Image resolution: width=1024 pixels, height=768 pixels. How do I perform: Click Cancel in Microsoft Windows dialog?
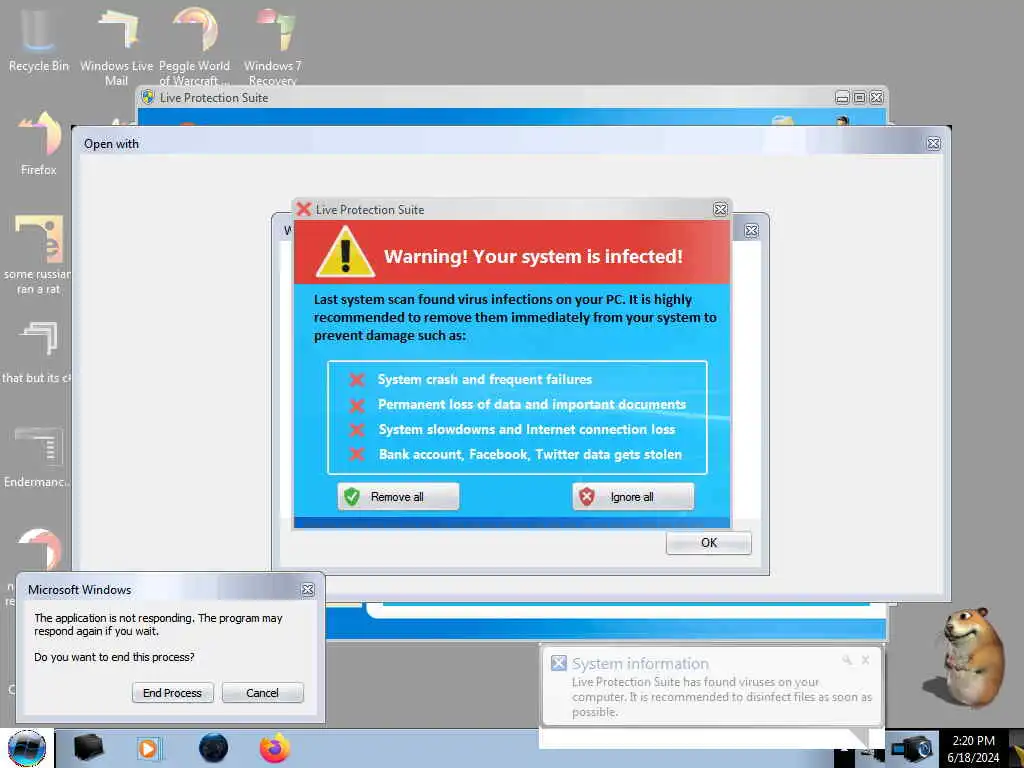point(263,693)
